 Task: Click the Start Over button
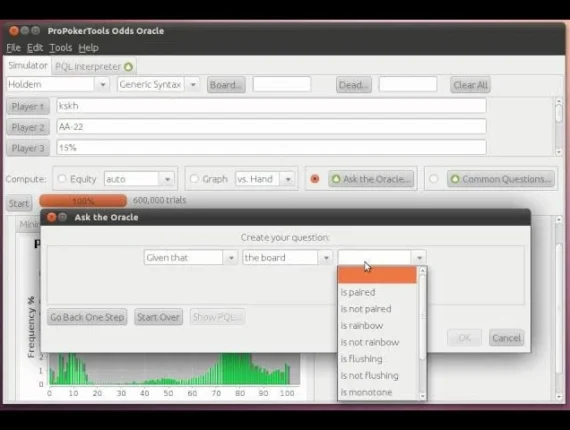pyautogui.click(x=158, y=317)
